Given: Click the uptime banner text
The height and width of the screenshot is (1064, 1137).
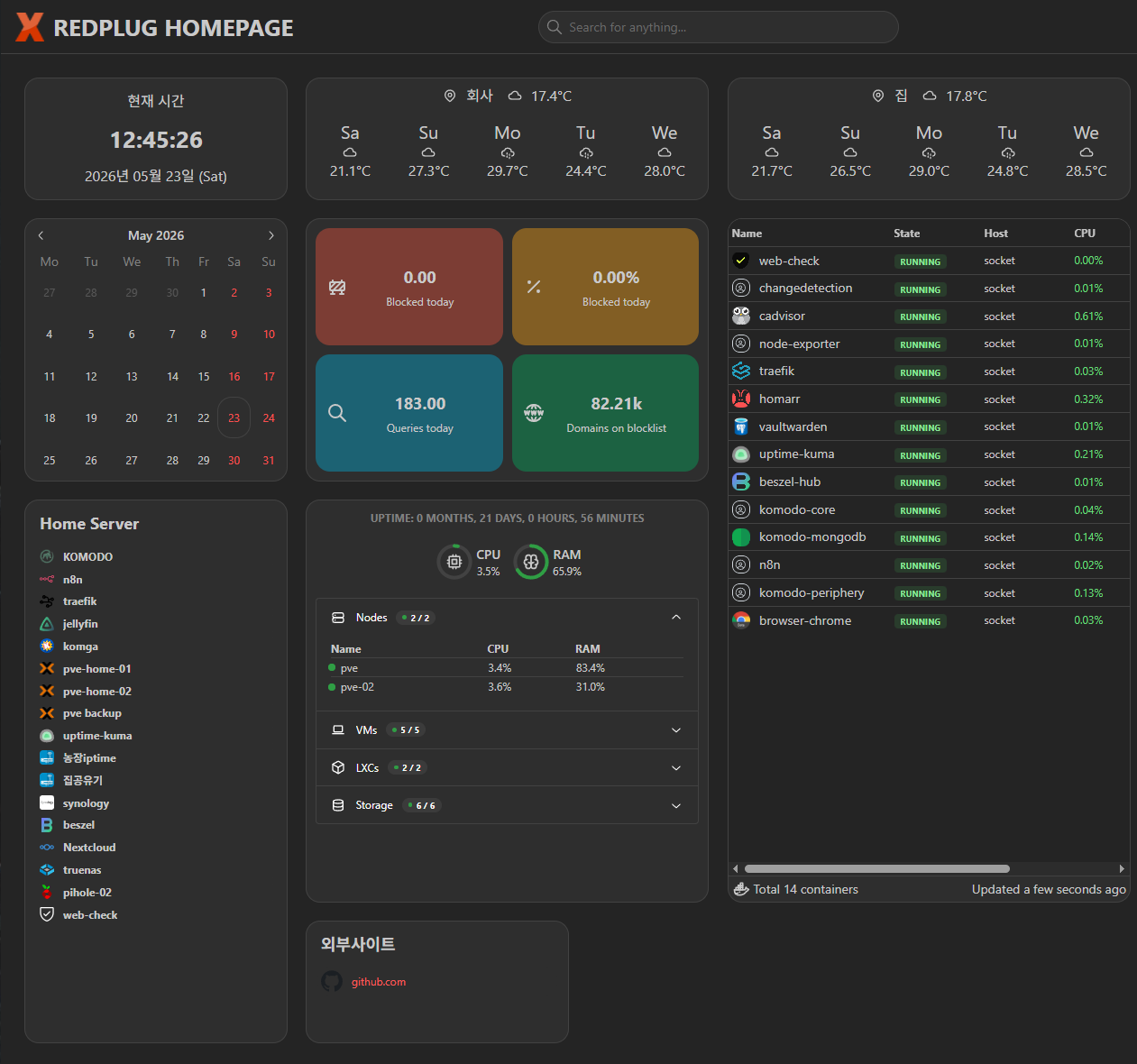Looking at the screenshot, I should click(507, 518).
